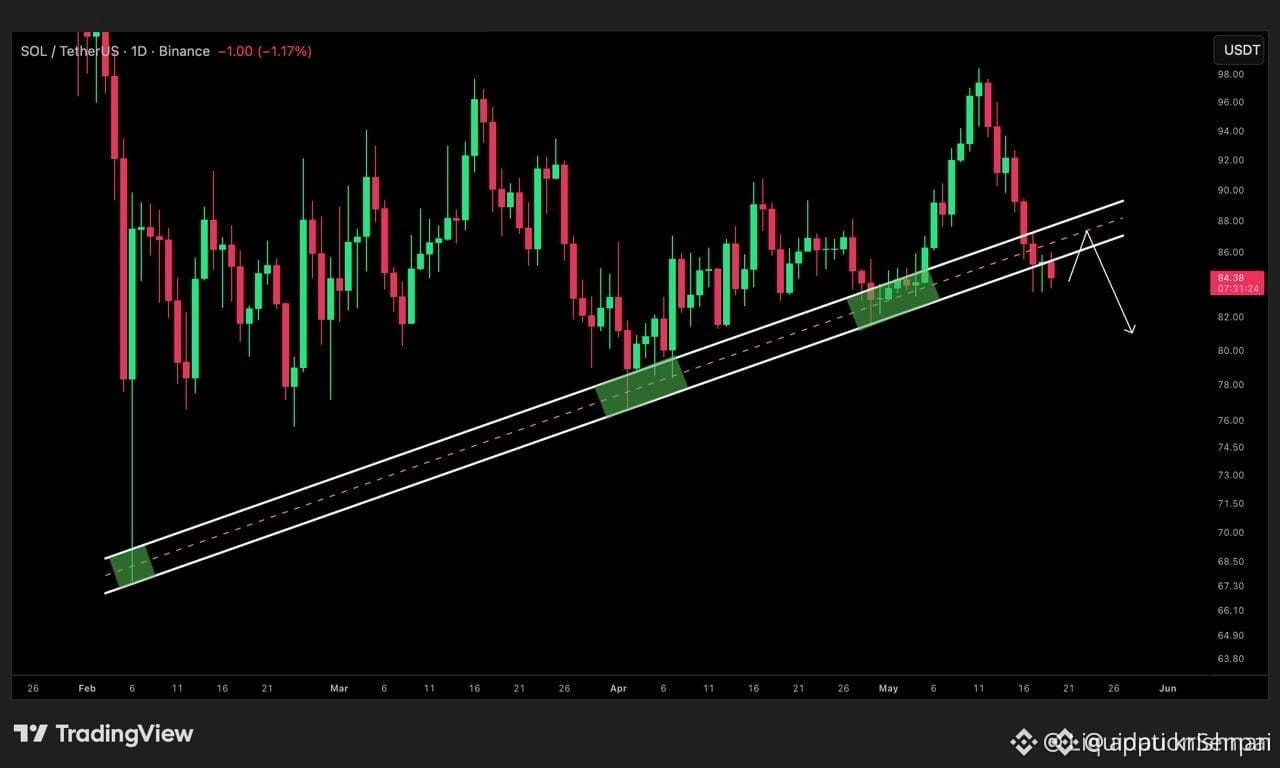The height and width of the screenshot is (768, 1280).
Task: Select the 74.50 price level label
Action: tap(1230, 447)
